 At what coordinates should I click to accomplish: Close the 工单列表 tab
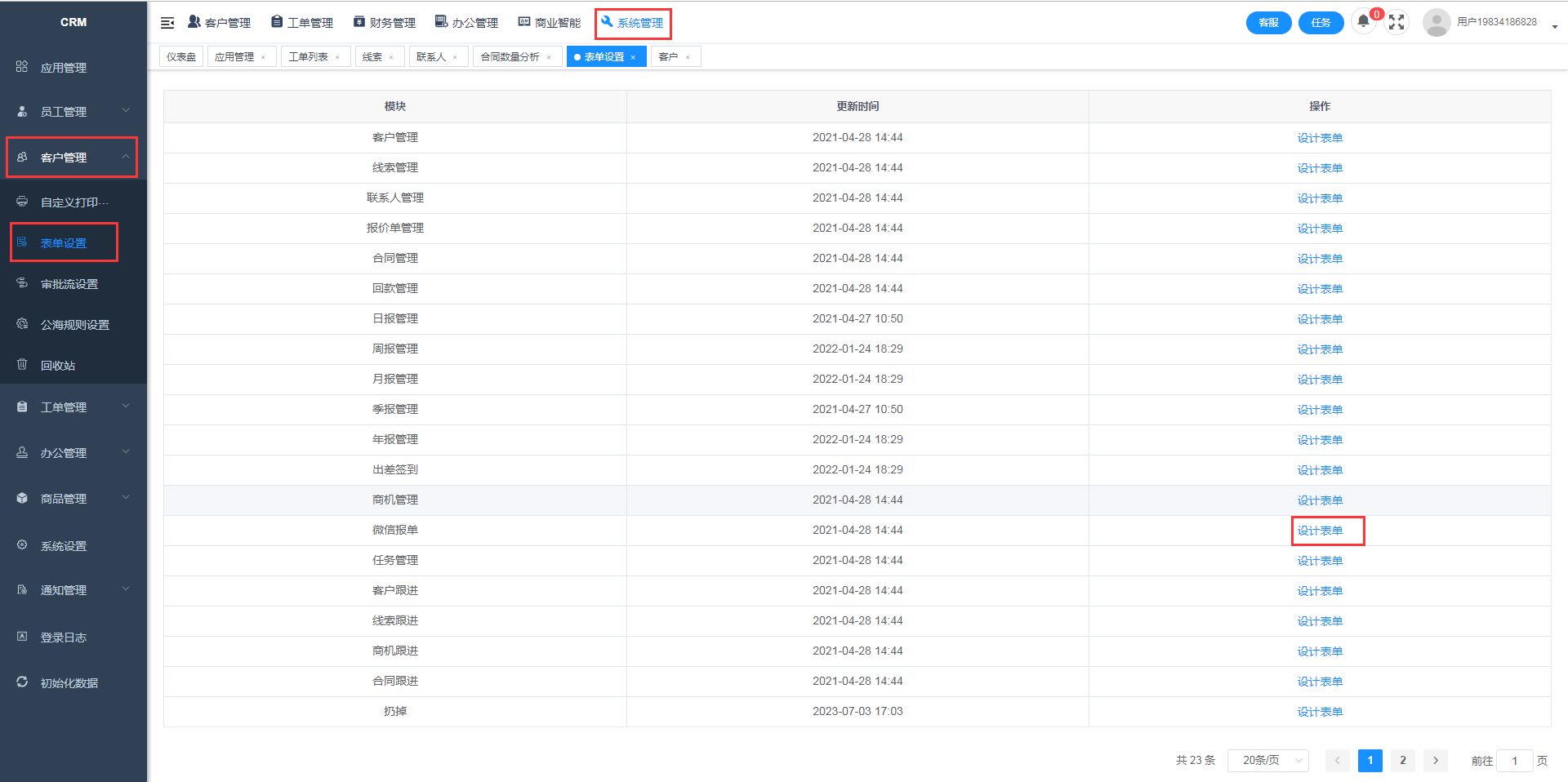click(x=337, y=57)
